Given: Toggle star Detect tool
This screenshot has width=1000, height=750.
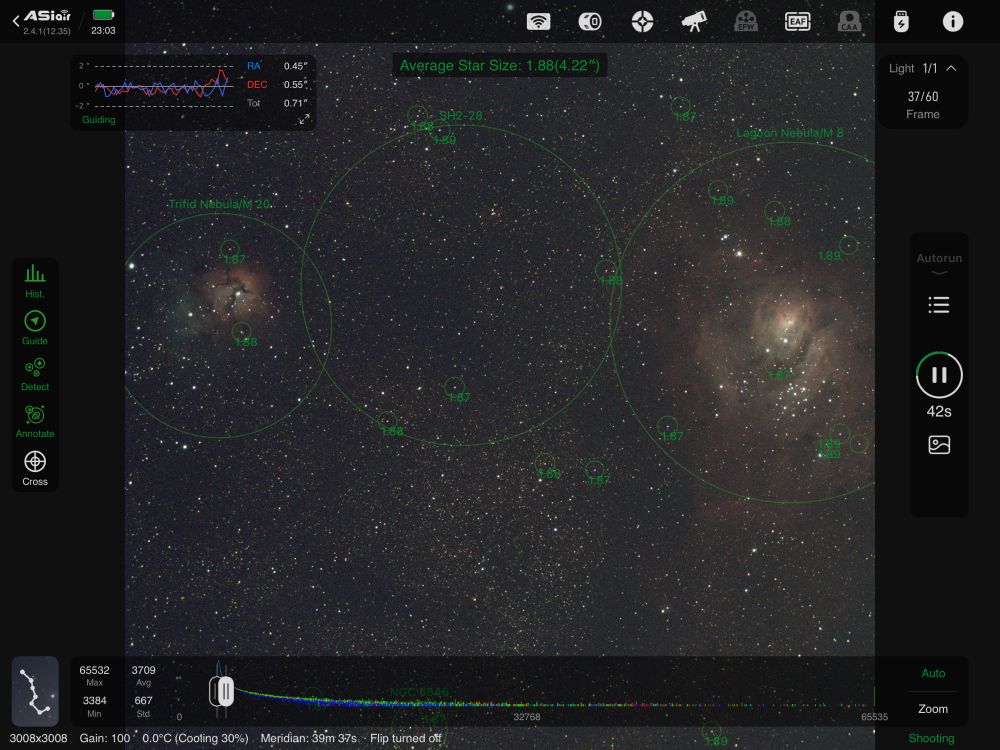Looking at the screenshot, I should [35, 374].
